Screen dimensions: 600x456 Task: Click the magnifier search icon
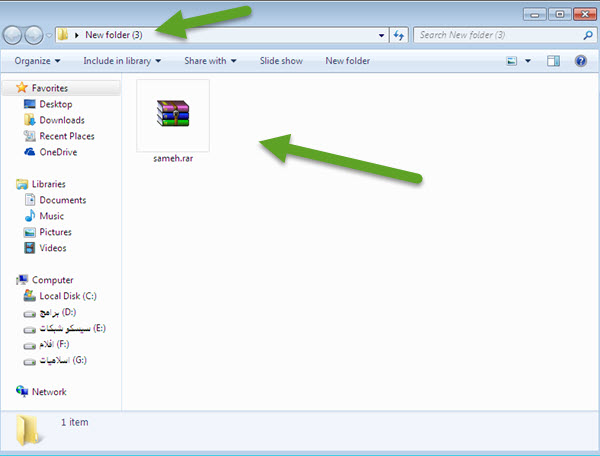click(x=588, y=35)
